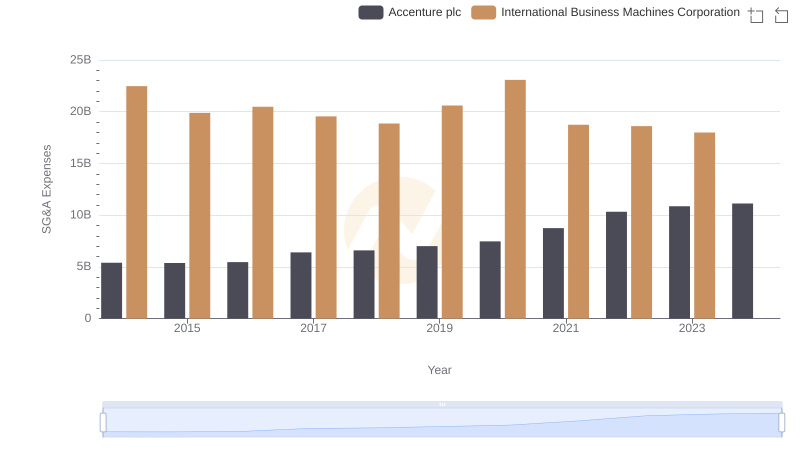Click the Year axis title
The height and width of the screenshot is (461, 800).
pyautogui.click(x=439, y=370)
